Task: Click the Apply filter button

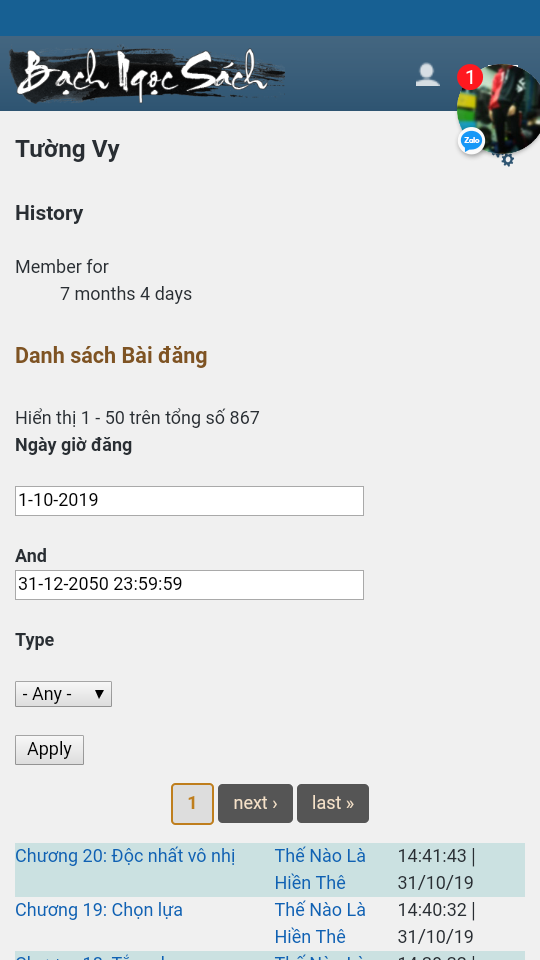Action: coord(50,750)
